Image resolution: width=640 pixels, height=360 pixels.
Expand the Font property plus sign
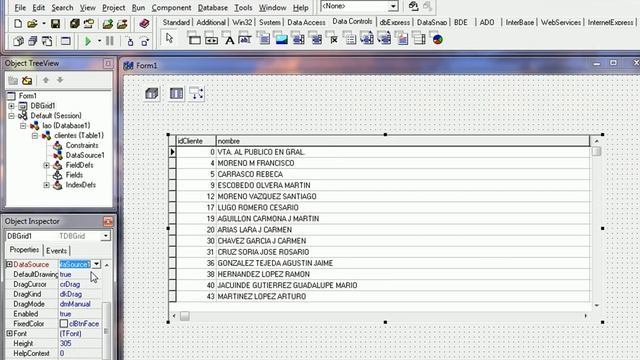pos(9,333)
